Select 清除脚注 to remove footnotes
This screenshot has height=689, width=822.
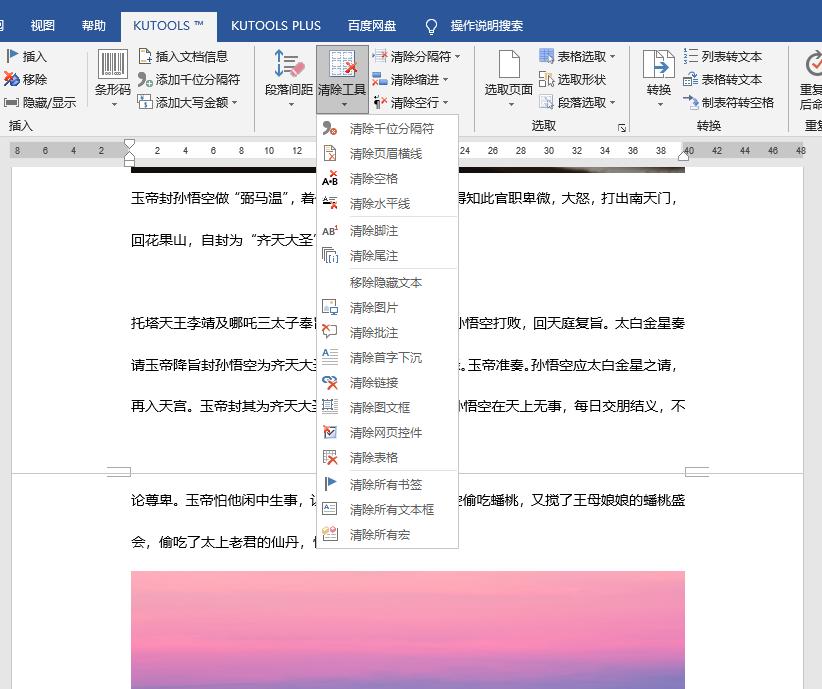pyautogui.click(x=372, y=232)
